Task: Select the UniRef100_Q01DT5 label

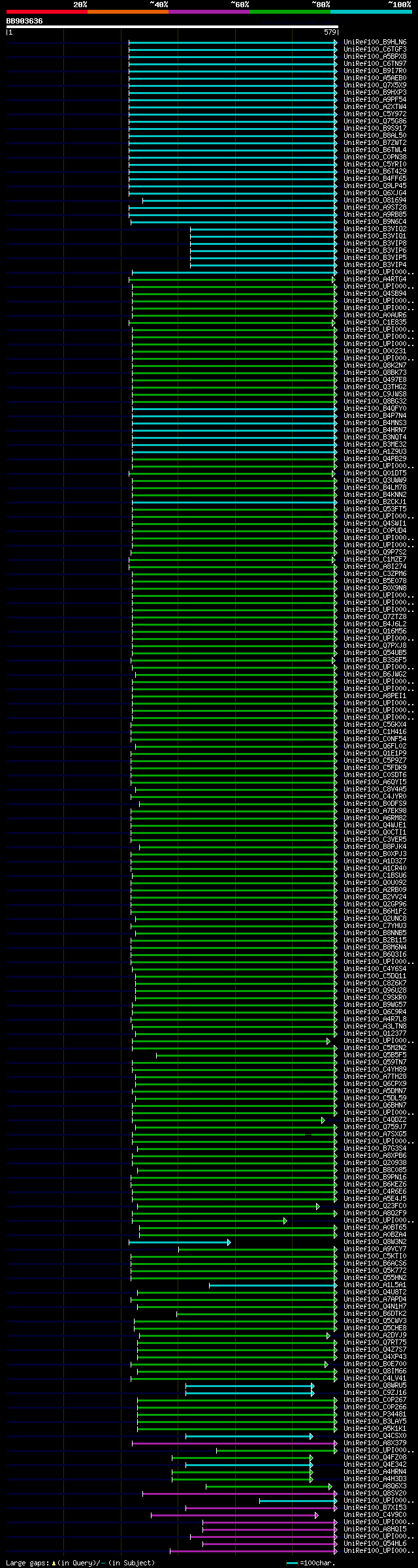Action: [375, 473]
